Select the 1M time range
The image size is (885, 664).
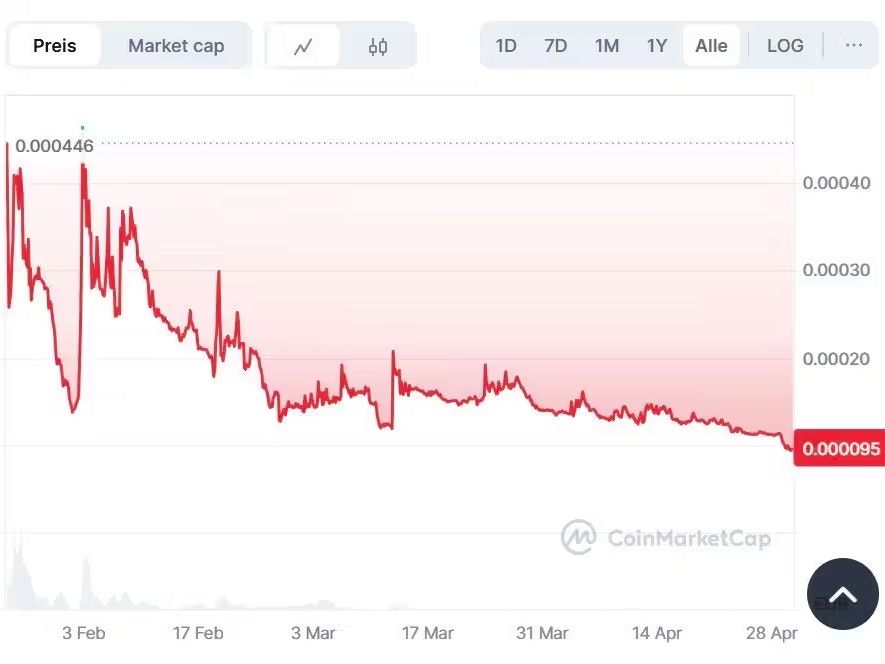[606, 45]
